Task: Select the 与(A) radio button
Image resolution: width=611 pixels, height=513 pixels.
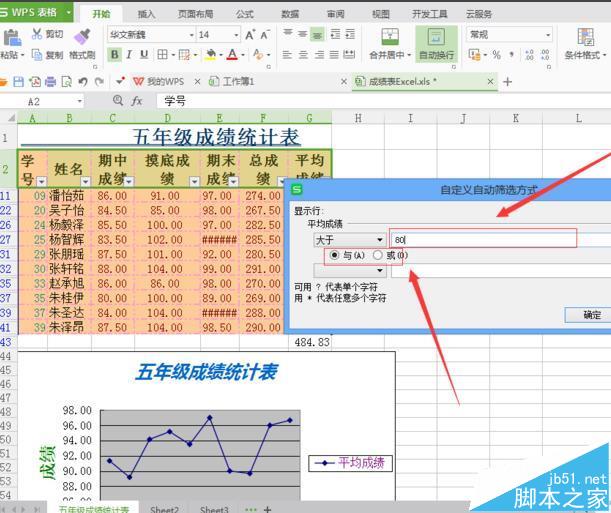Action: point(334,256)
